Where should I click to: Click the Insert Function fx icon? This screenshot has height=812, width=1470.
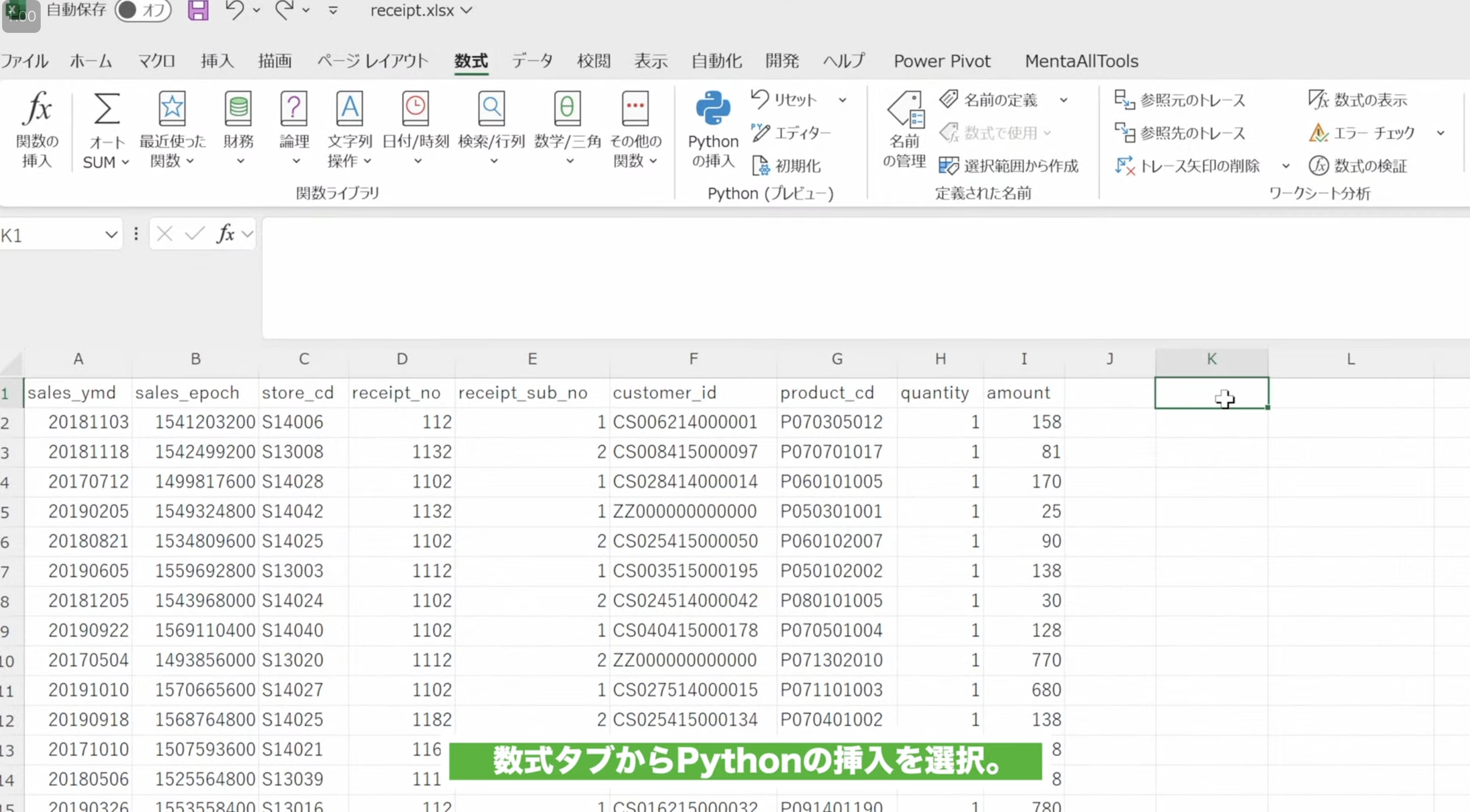click(x=37, y=109)
